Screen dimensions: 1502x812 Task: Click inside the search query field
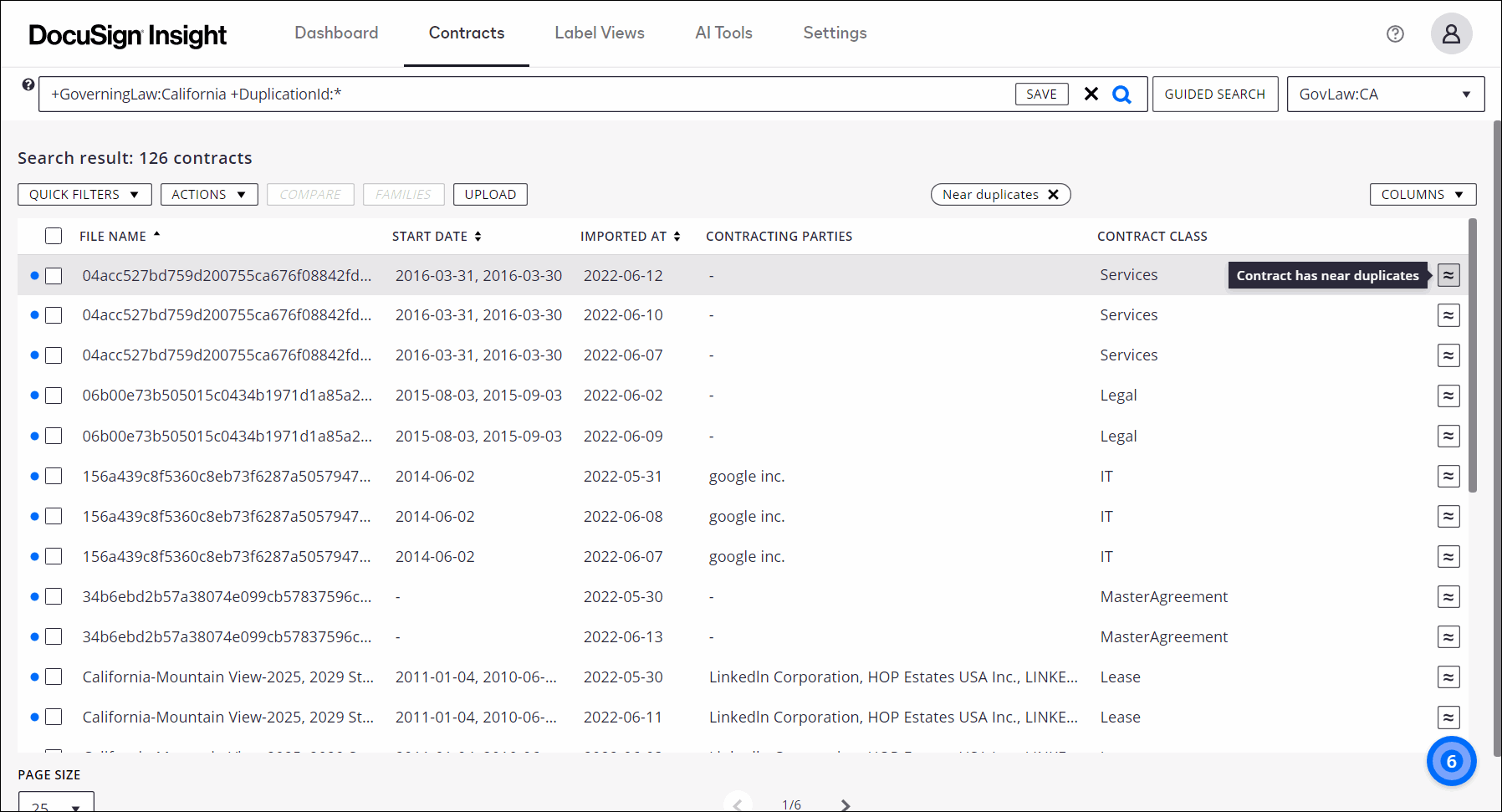[502, 94]
